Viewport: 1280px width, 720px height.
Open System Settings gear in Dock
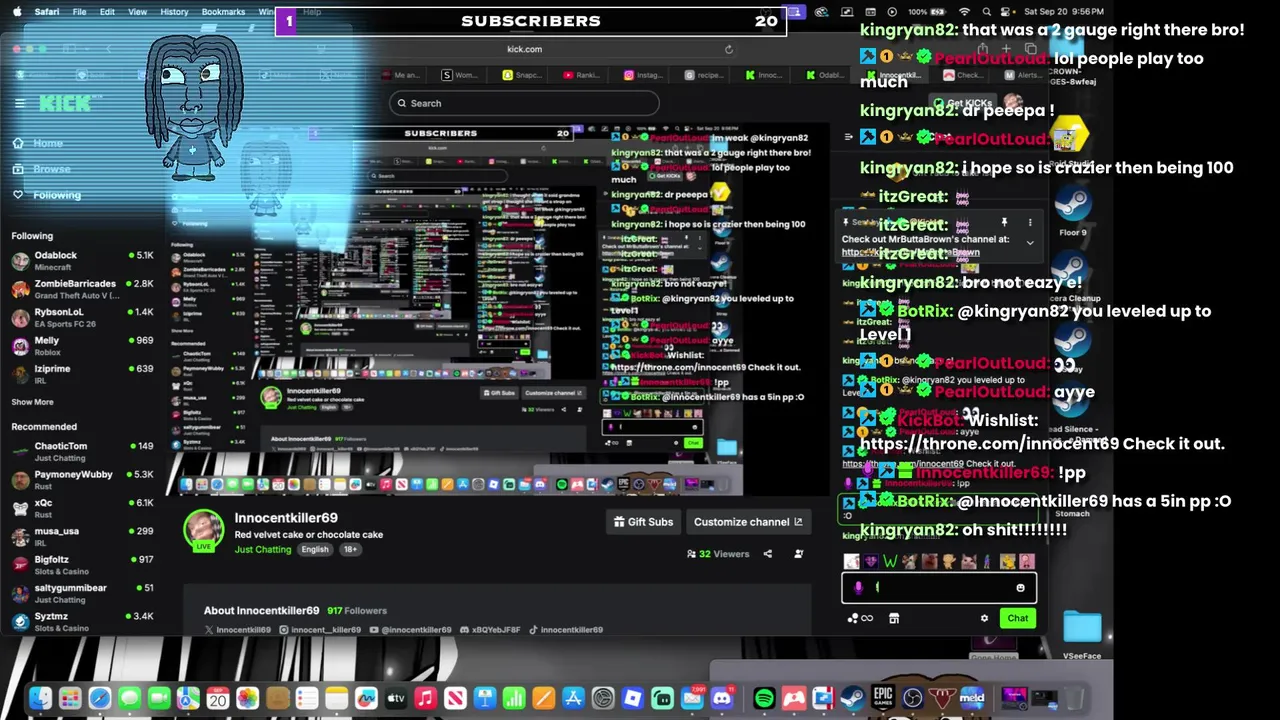point(603,698)
